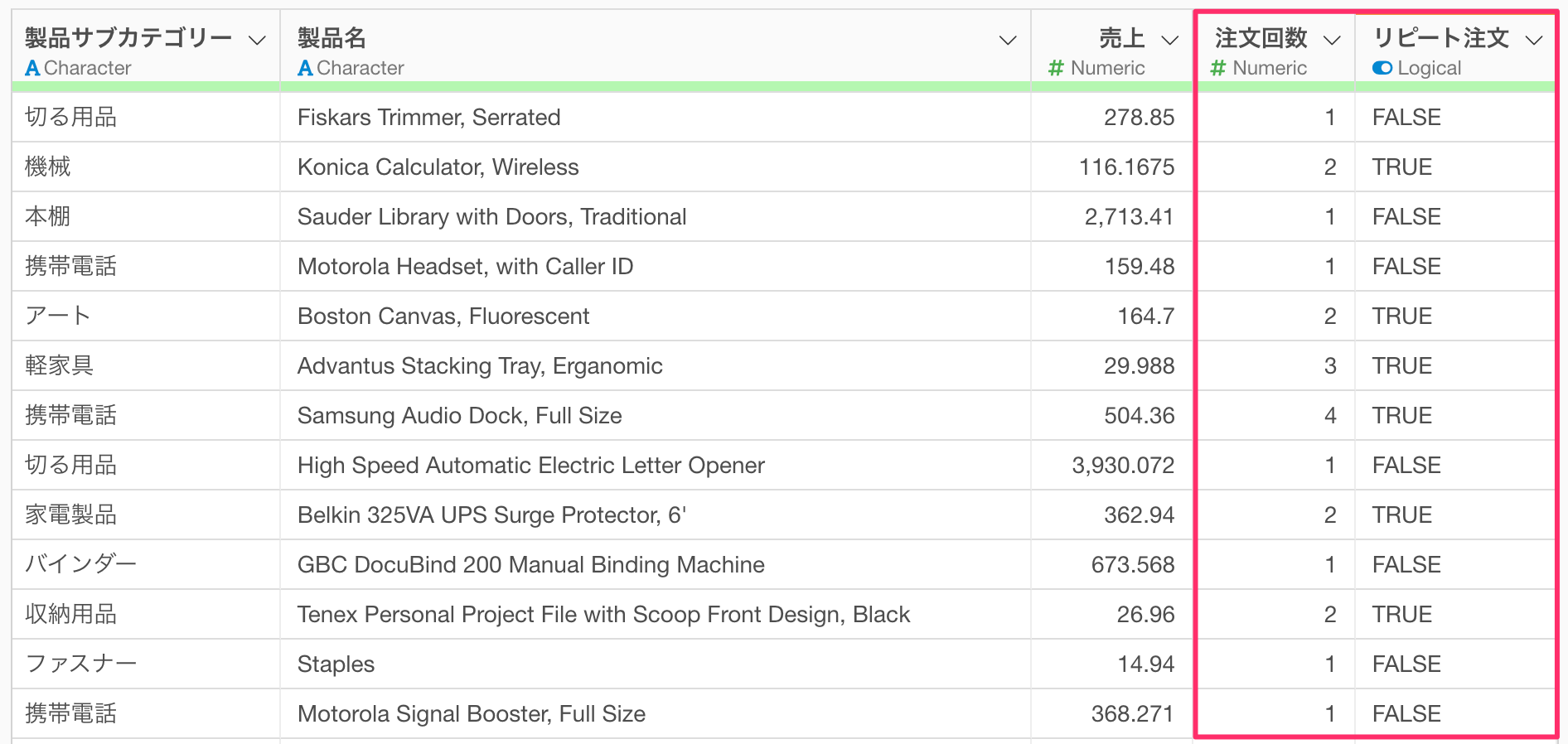Screen dimensions: 1568x744
Task: Select 'Belkin 325VA UPS Surge Protector' cell
Action: pyautogui.click(x=656, y=515)
